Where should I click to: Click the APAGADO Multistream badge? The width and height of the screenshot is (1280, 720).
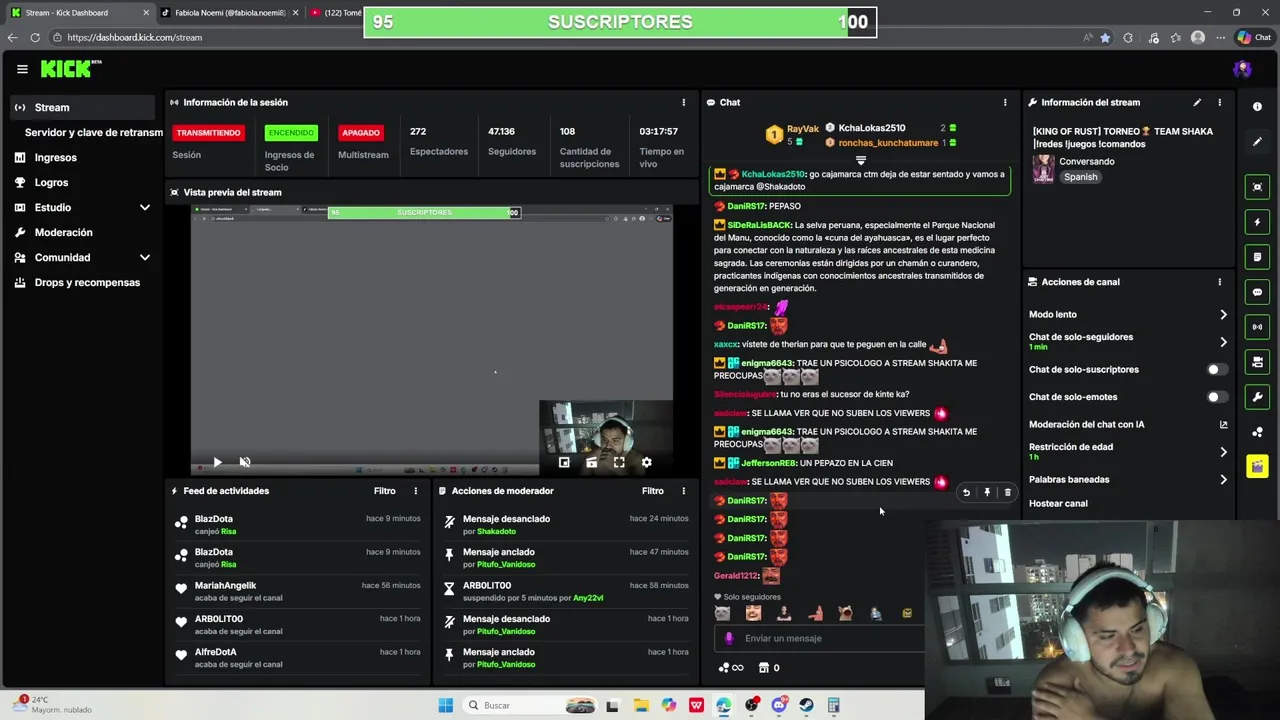click(361, 132)
